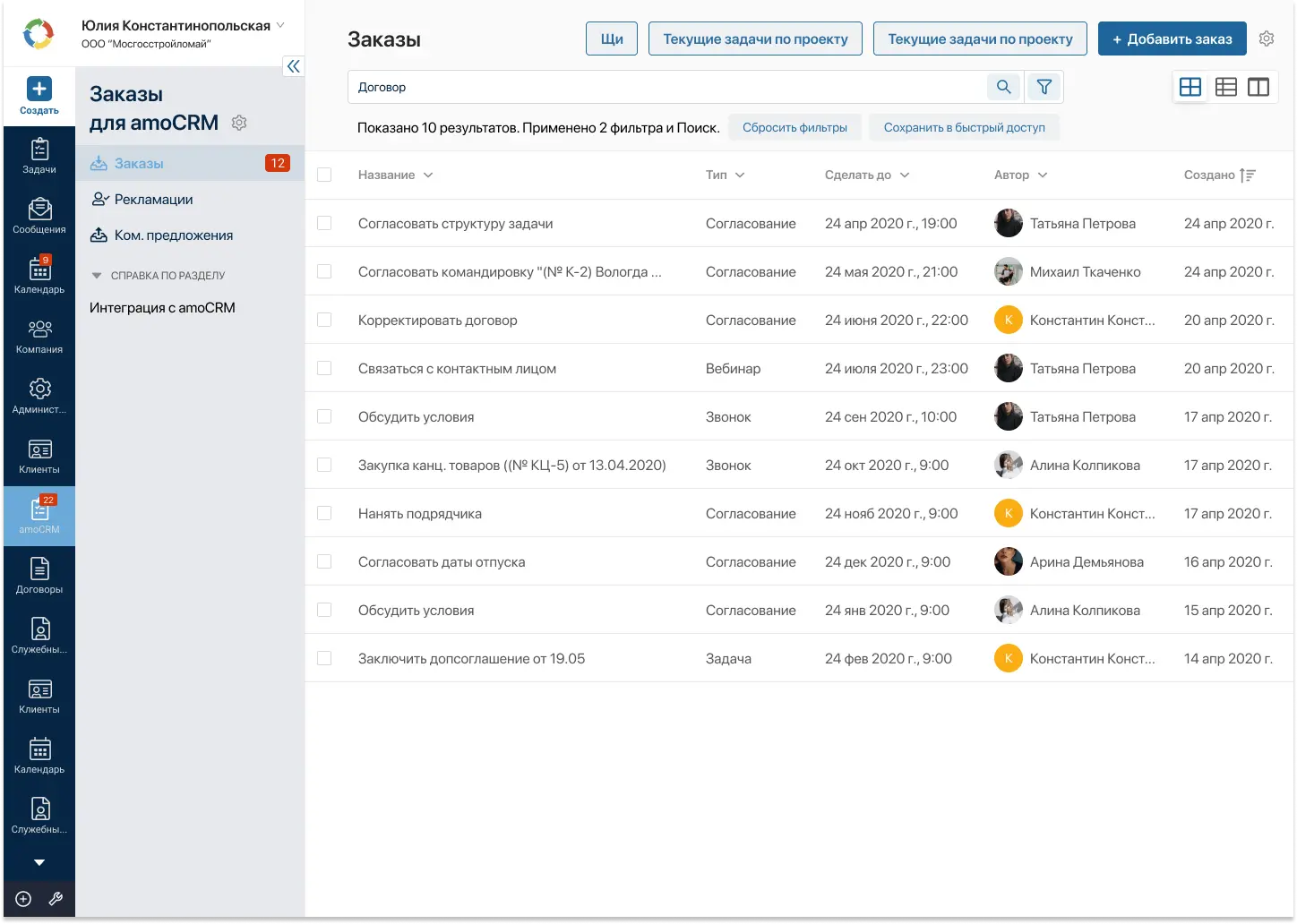Open the Название column dropdown
This screenshot has width=1297, height=924.
point(428,175)
